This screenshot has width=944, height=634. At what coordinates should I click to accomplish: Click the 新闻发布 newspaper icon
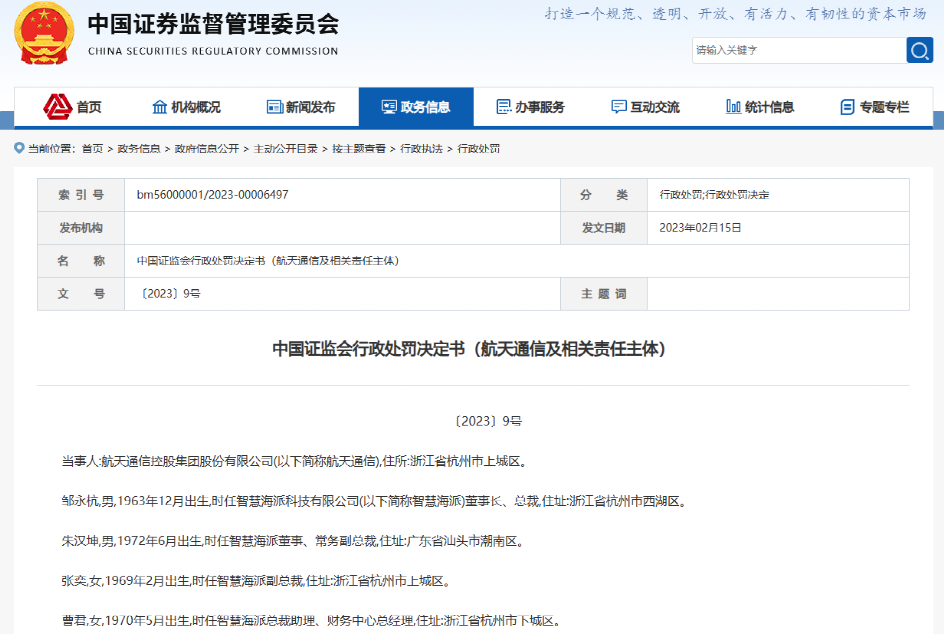tap(275, 107)
